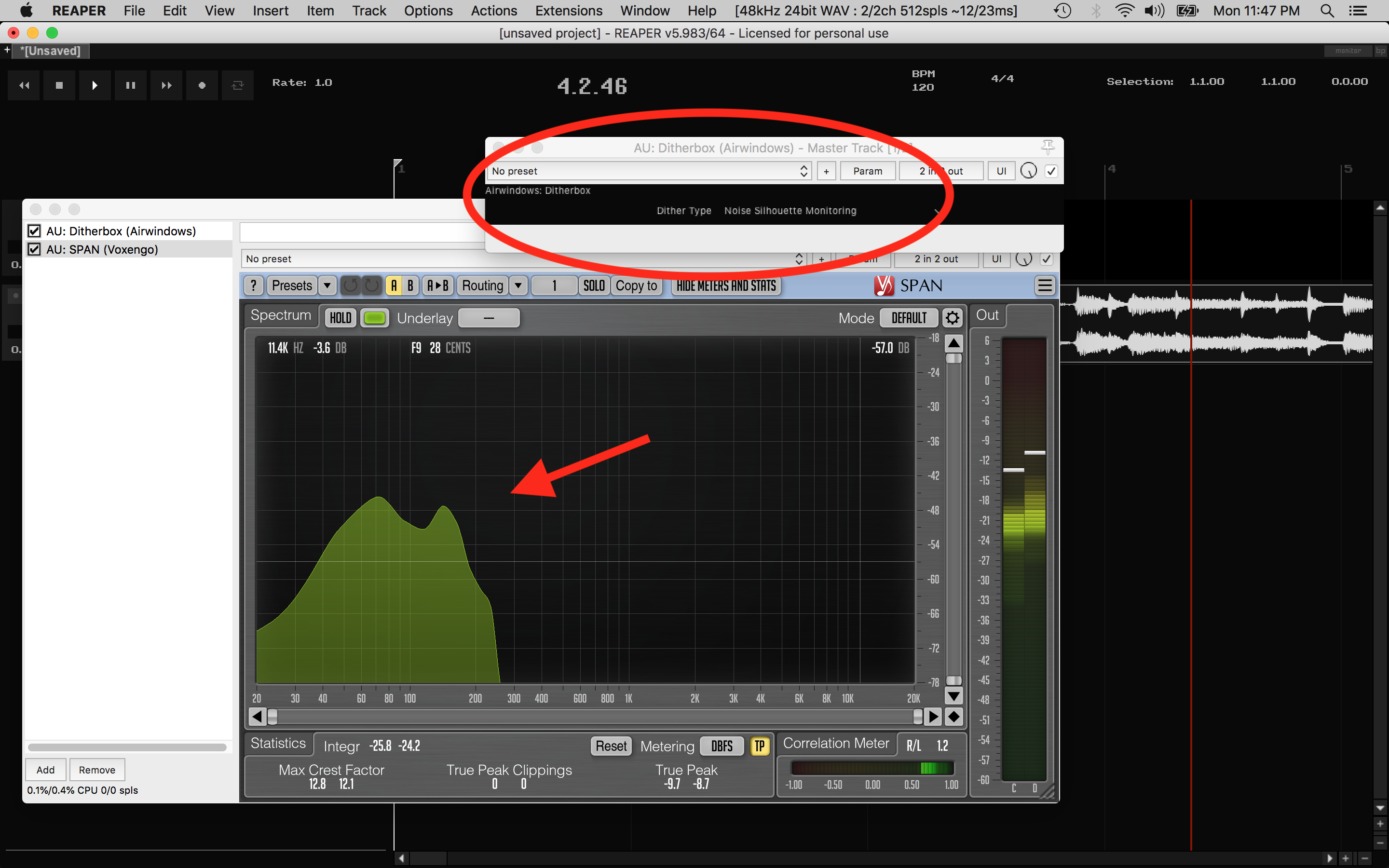1389x868 pixels.
Task: Open SPAN 'No preset' dropdown
Action: [x=523, y=259]
